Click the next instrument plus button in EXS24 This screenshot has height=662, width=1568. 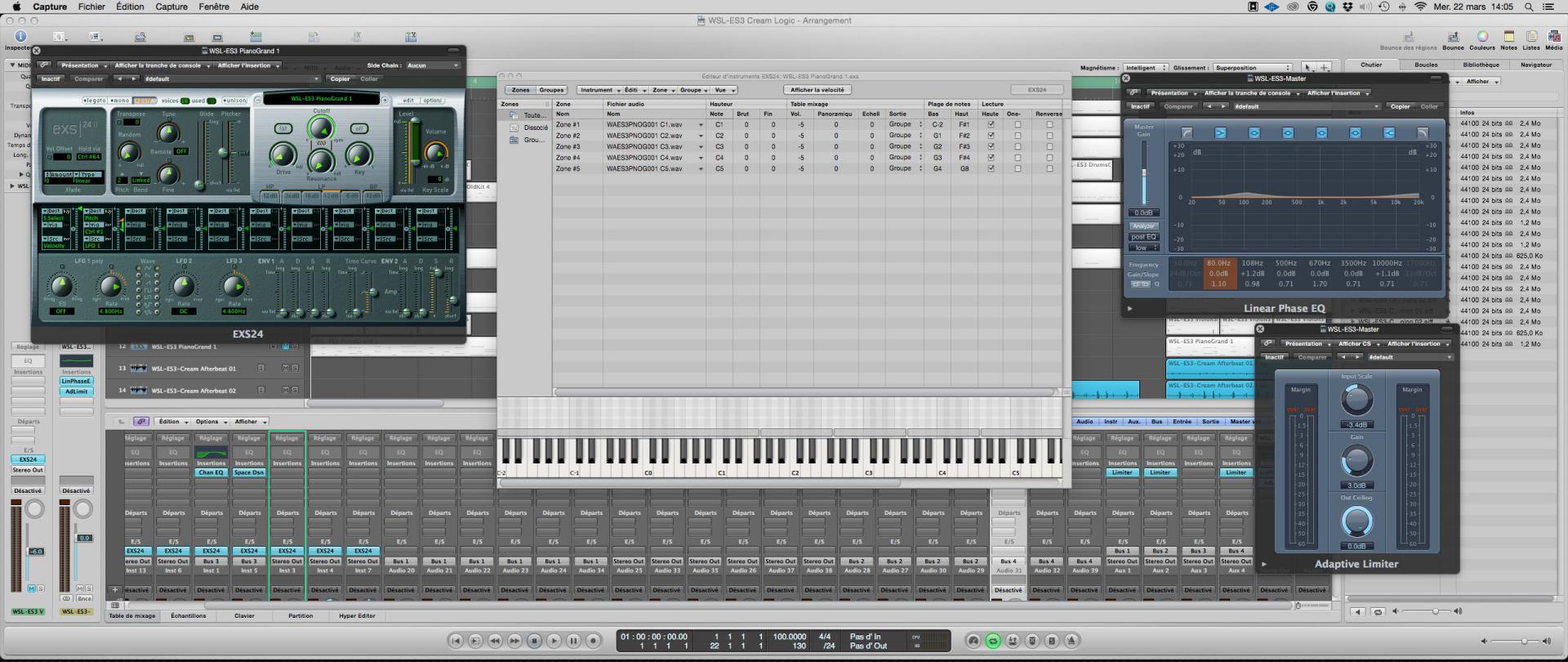pyautogui.click(x=385, y=101)
